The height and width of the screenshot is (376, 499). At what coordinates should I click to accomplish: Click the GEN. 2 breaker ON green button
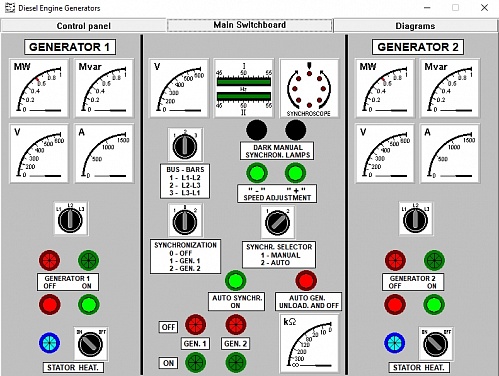pos(236,362)
